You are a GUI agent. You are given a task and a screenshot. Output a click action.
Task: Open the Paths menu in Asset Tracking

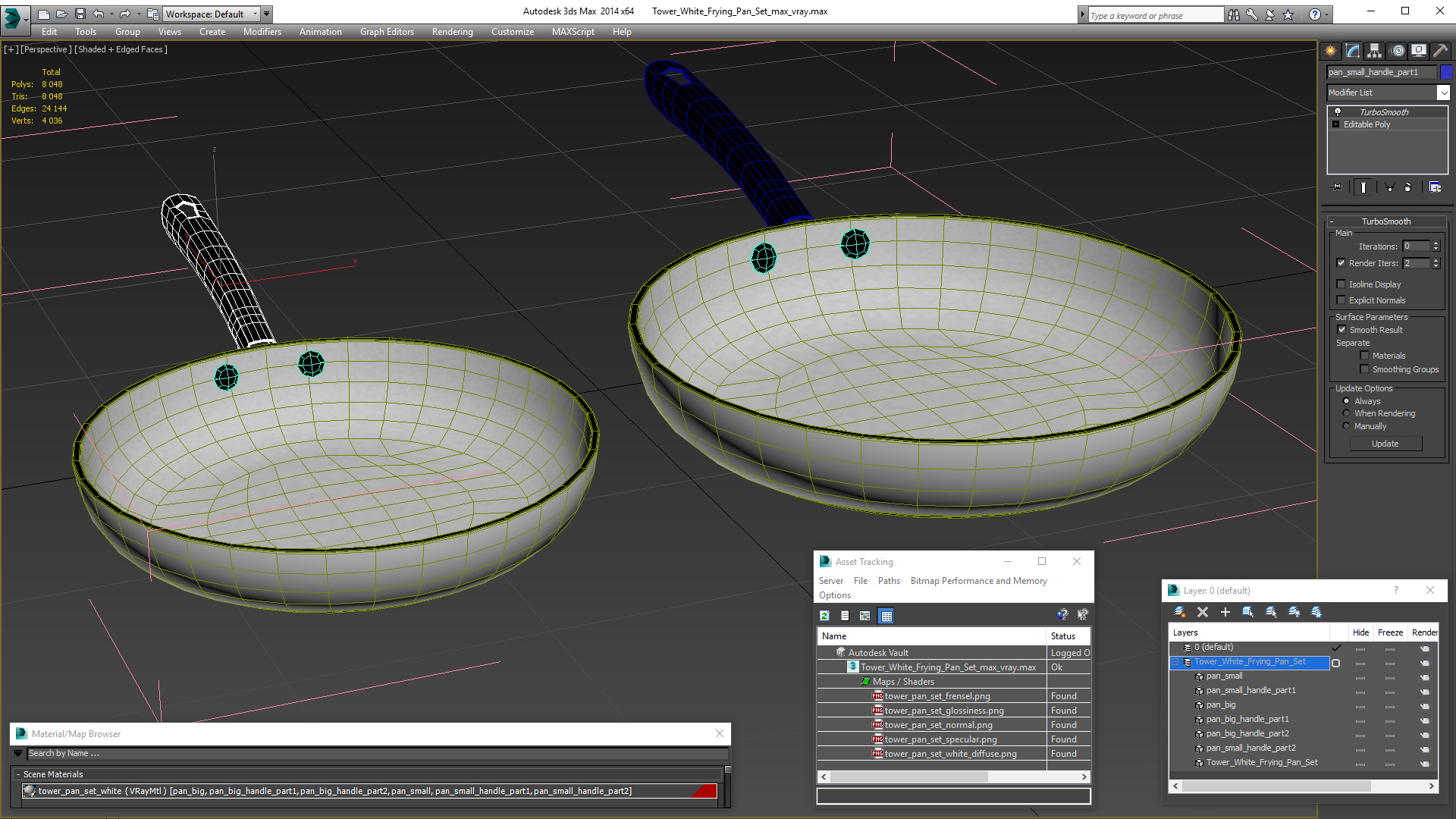[x=889, y=581]
